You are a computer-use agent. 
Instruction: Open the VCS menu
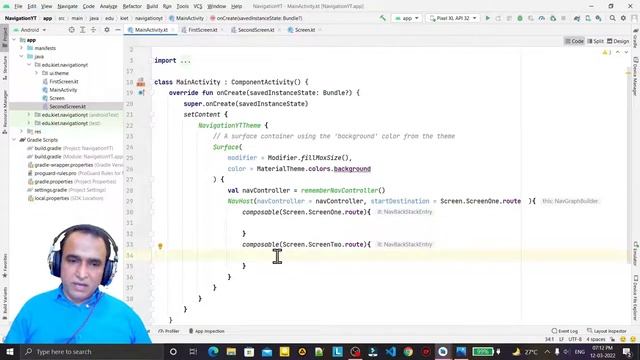click(198, 6)
